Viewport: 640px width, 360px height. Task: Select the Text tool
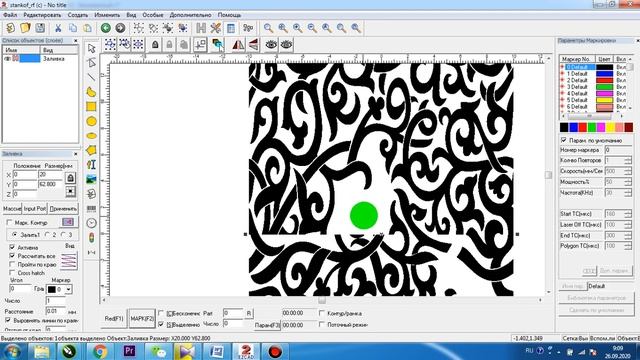(91, 164)
